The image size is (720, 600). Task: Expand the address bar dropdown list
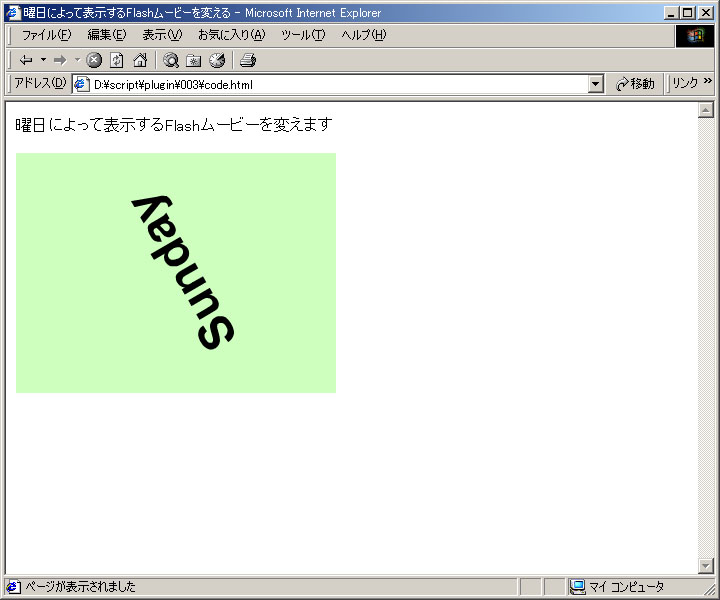pyautogui.click(x=596, y=84)
